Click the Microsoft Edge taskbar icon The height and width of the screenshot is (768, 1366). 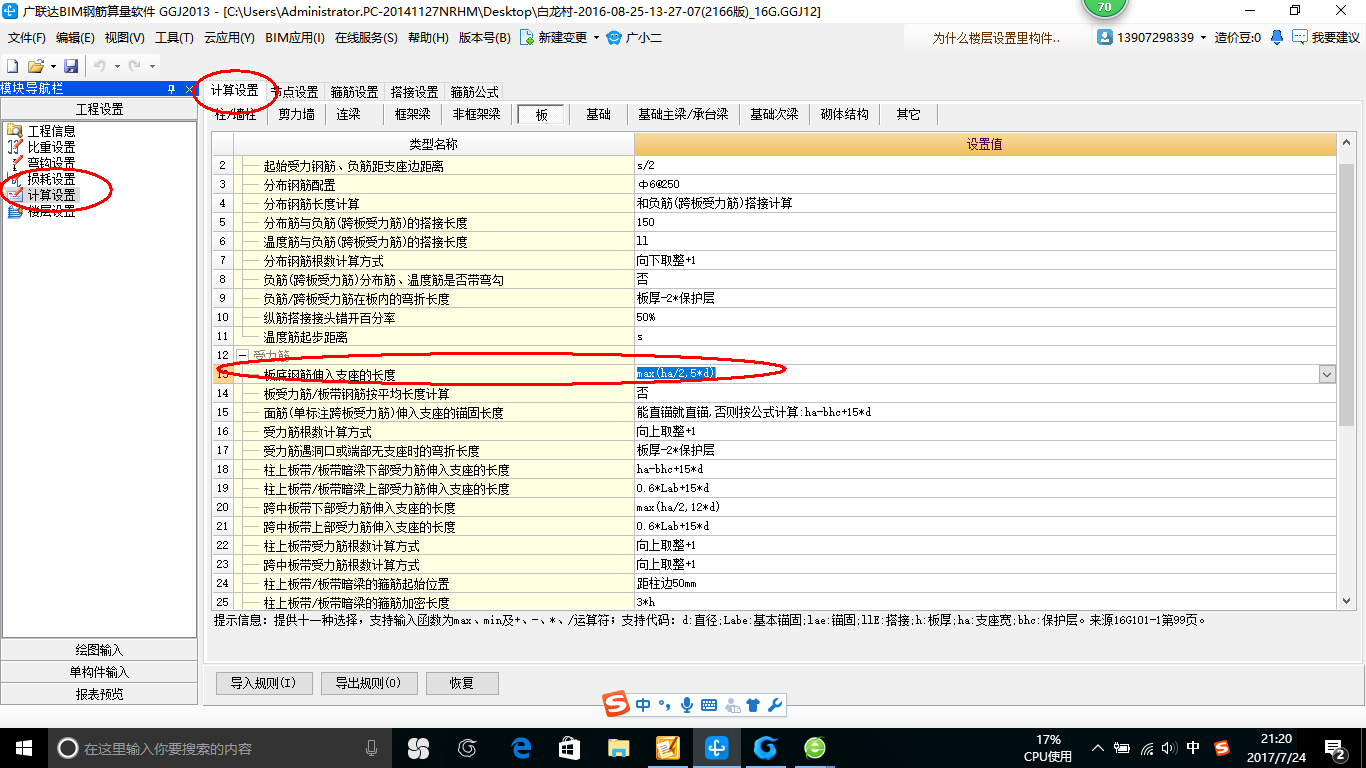coord(521,748)
